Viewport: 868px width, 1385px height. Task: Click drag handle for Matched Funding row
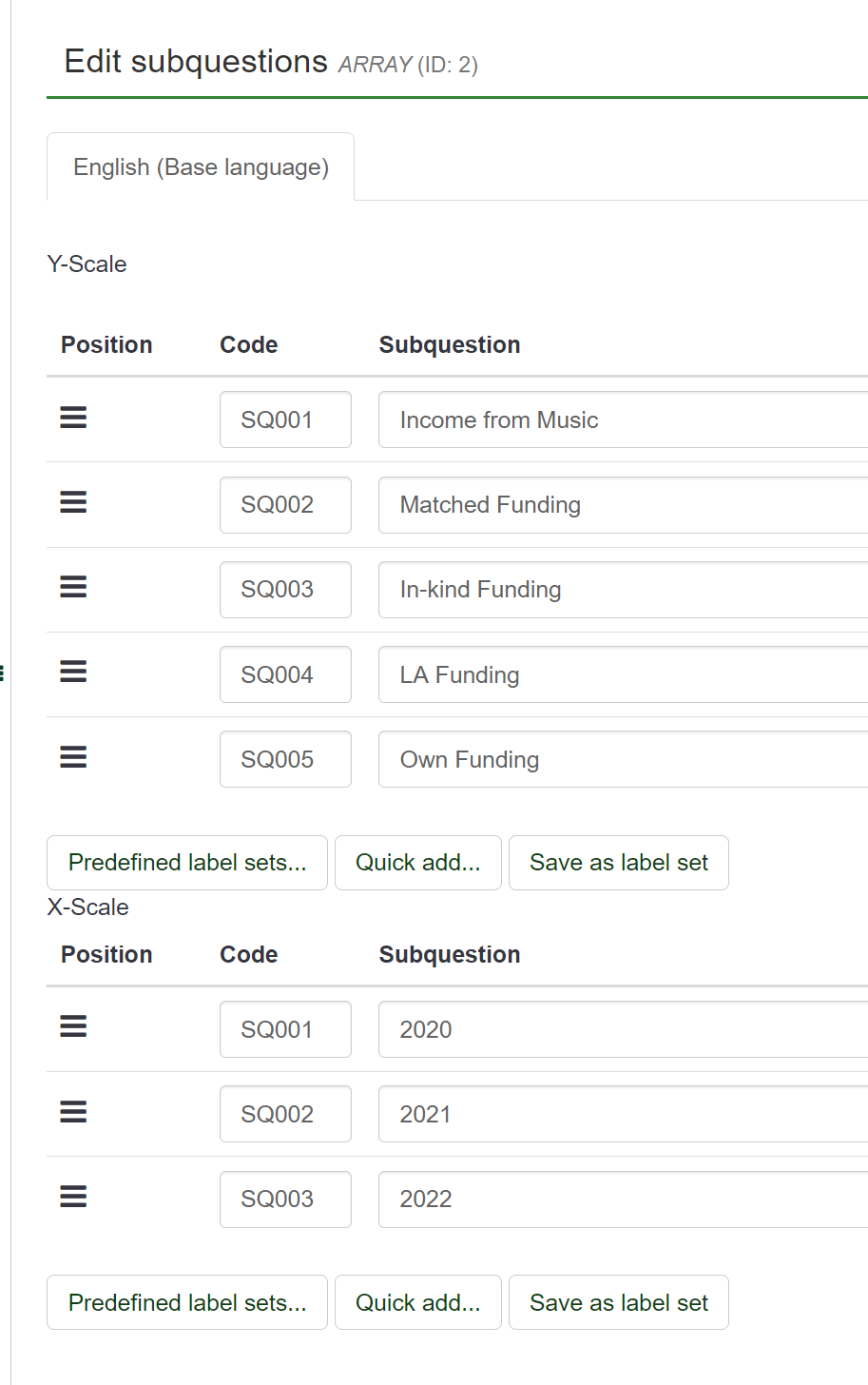(x=73, y=502)
